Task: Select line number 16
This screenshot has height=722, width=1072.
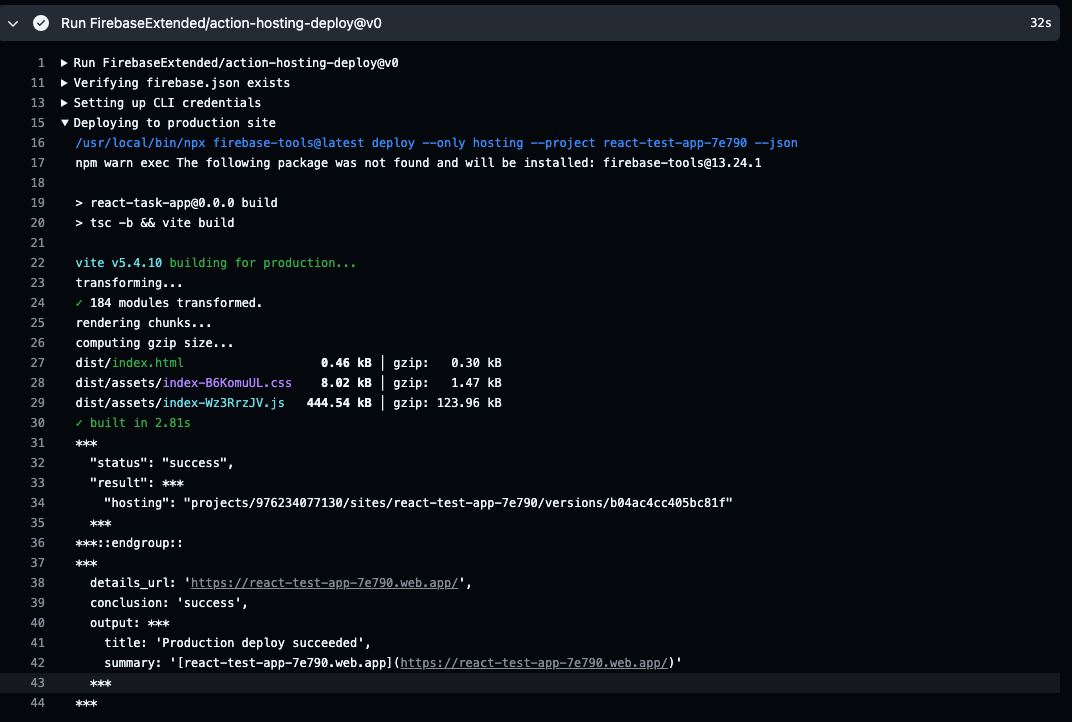Action: pos(38,143)
